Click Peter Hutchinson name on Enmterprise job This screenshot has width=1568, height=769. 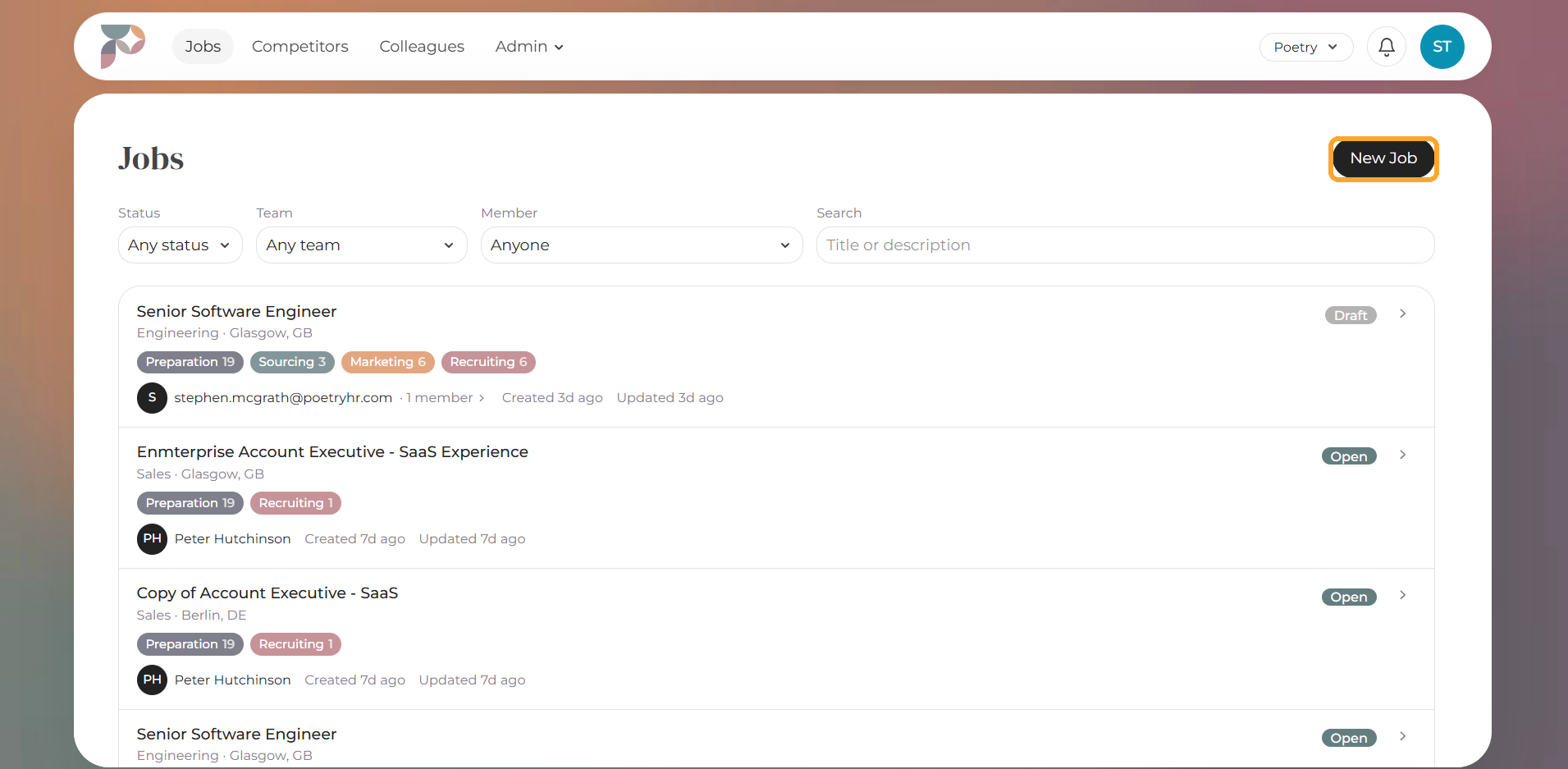pos(232,538)
